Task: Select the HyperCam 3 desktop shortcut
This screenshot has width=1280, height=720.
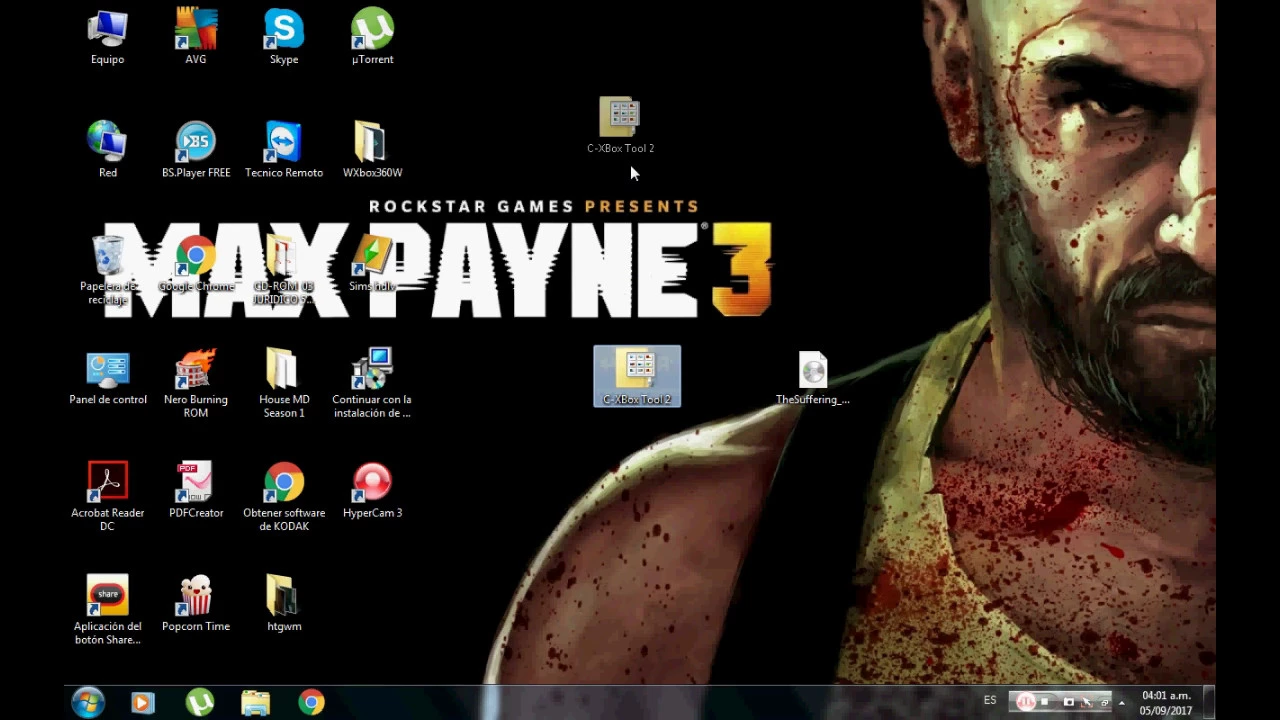Action: (372, 490)
